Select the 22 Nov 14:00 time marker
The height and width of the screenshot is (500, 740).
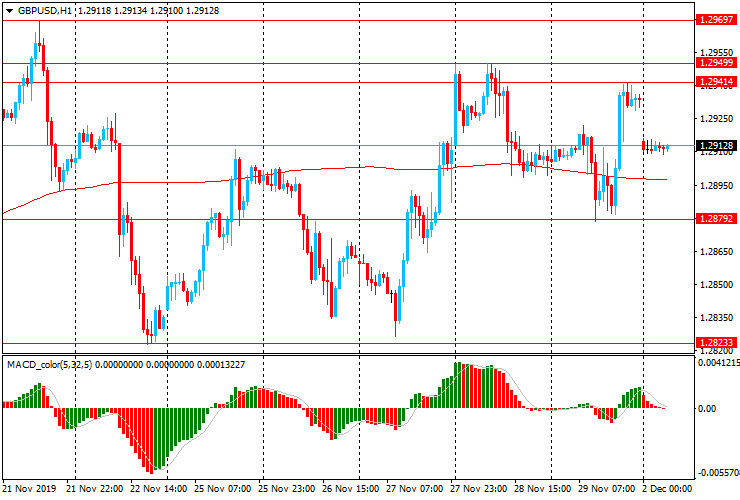click(x=159, y=488)
